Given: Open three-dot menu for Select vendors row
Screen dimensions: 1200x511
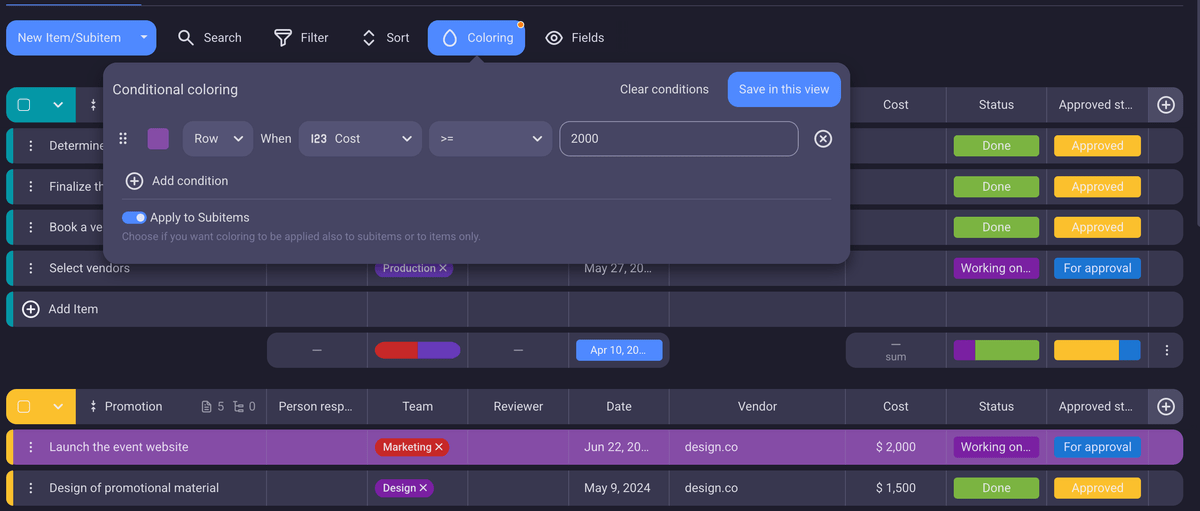Looking at the screenshot, I should 31,268.
